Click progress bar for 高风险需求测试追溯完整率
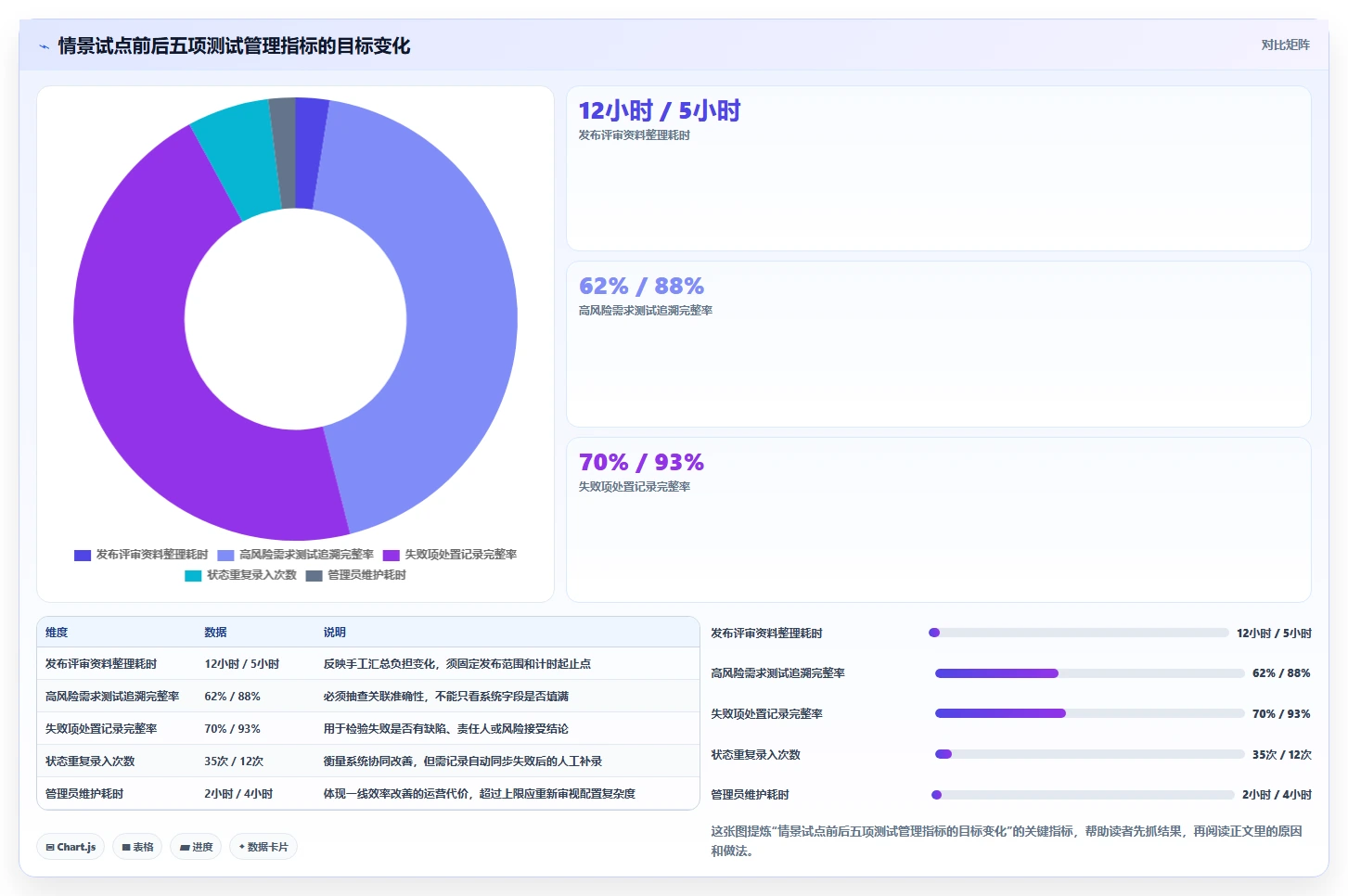The height and width of the screenshot is (896, 1348). coord(1089,673)
